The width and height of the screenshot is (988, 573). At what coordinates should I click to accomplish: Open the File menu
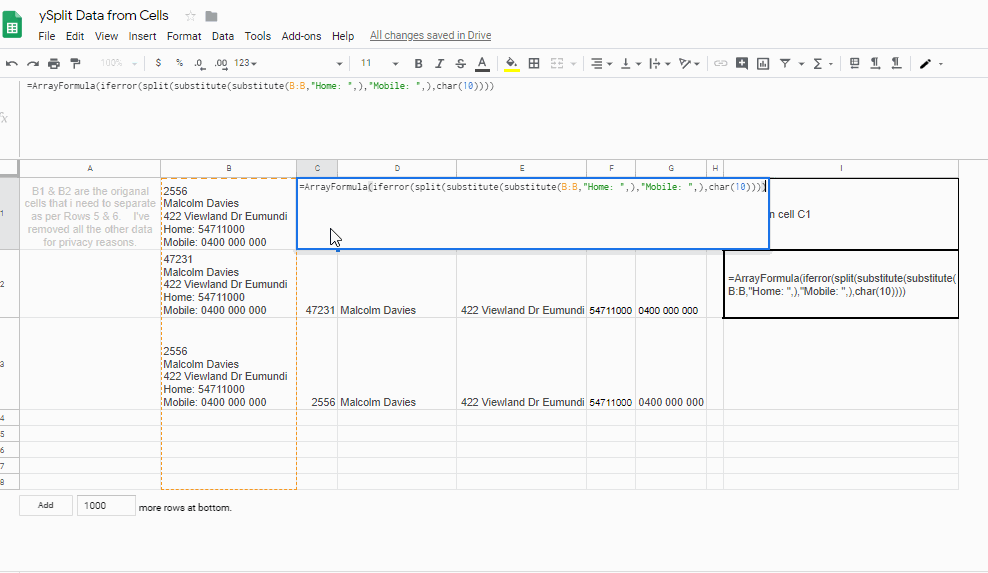pos(47,36)
